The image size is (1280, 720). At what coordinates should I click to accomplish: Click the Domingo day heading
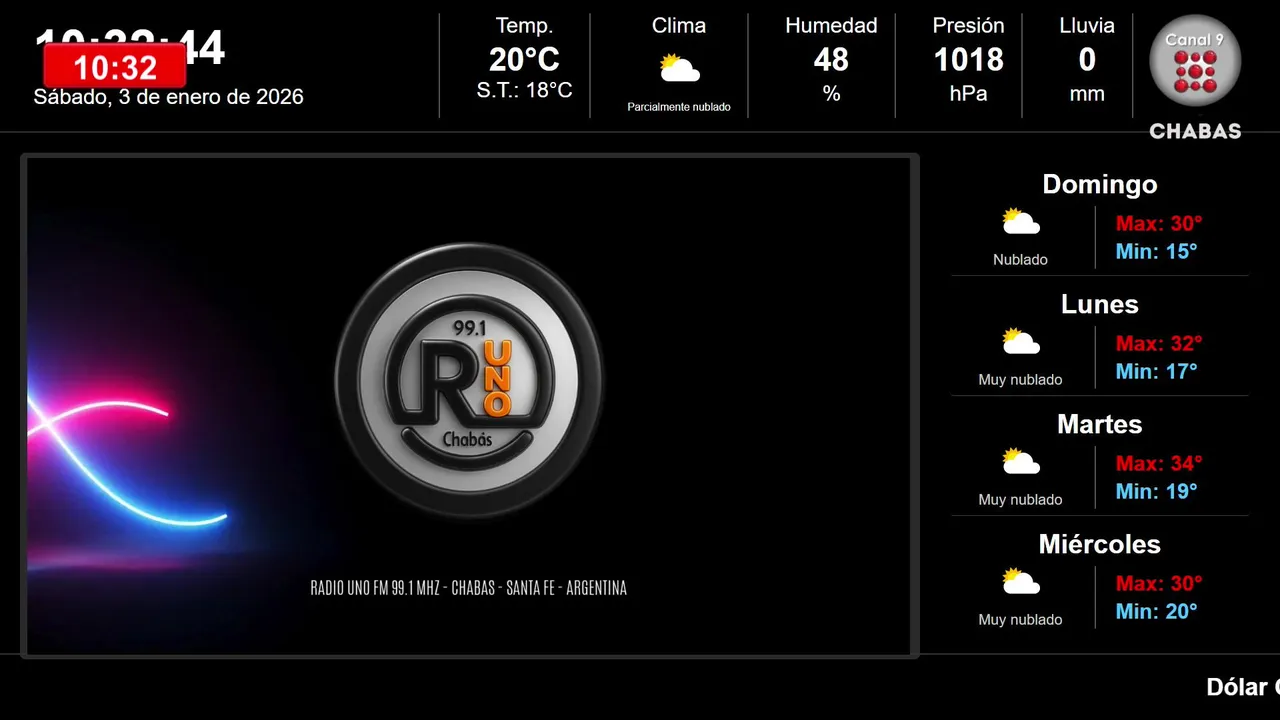coord(1100,184)
